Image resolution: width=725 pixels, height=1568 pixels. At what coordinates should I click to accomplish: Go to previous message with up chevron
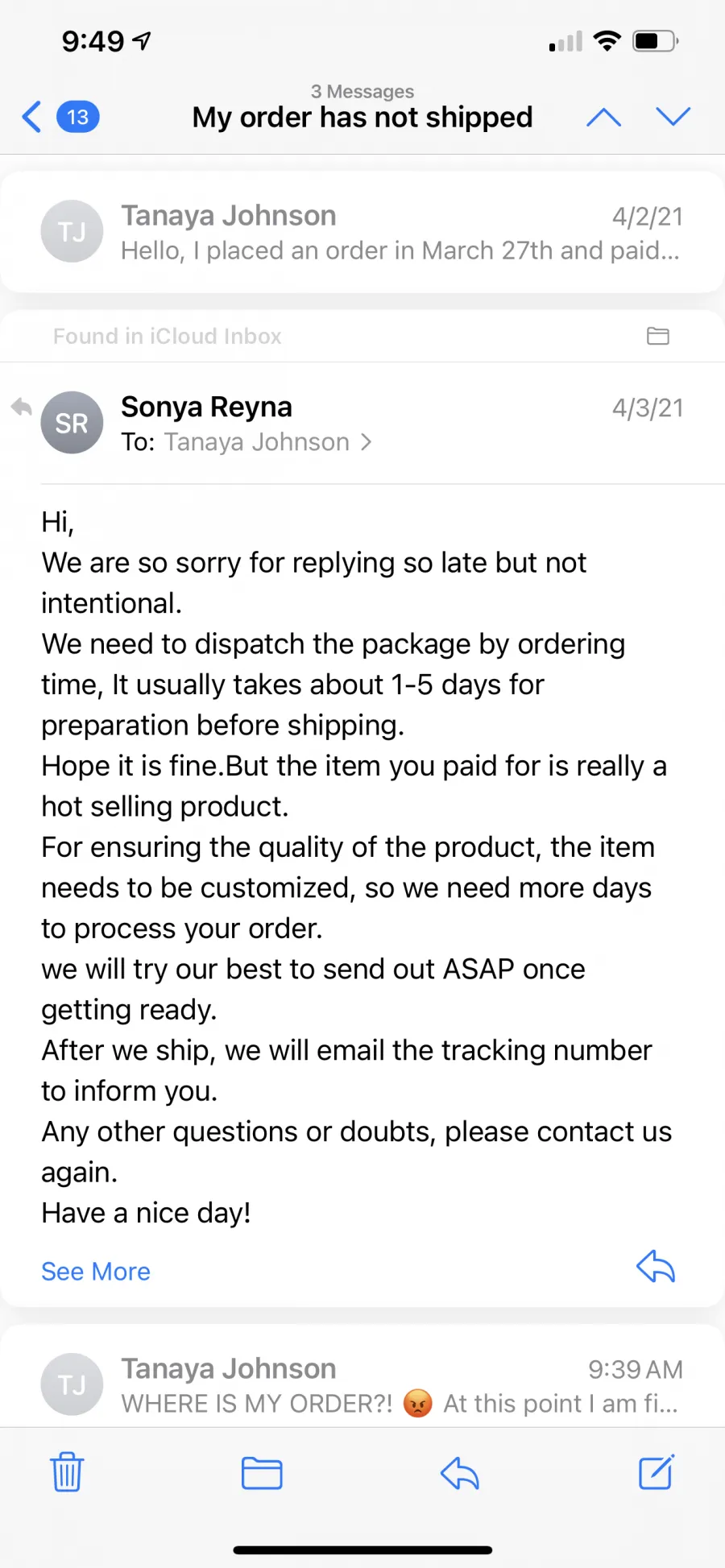pos(603,118)
